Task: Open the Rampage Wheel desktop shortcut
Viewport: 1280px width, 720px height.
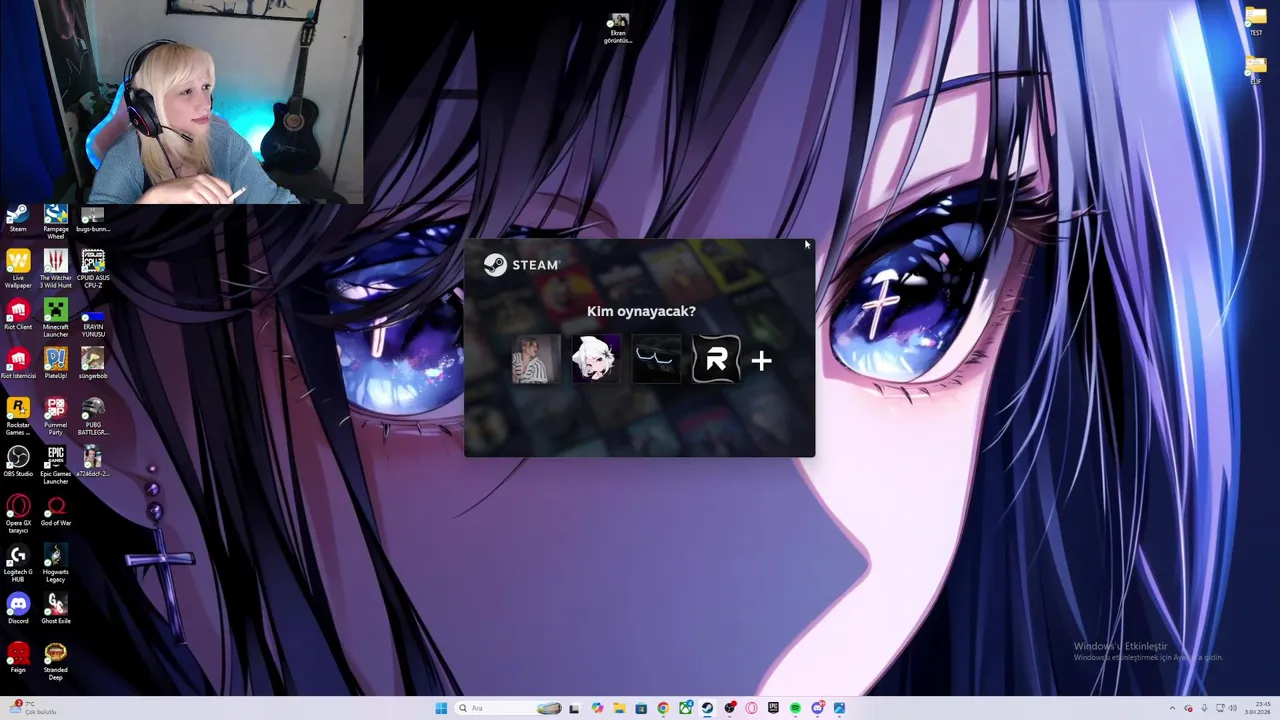Action: tap(56, 222)
